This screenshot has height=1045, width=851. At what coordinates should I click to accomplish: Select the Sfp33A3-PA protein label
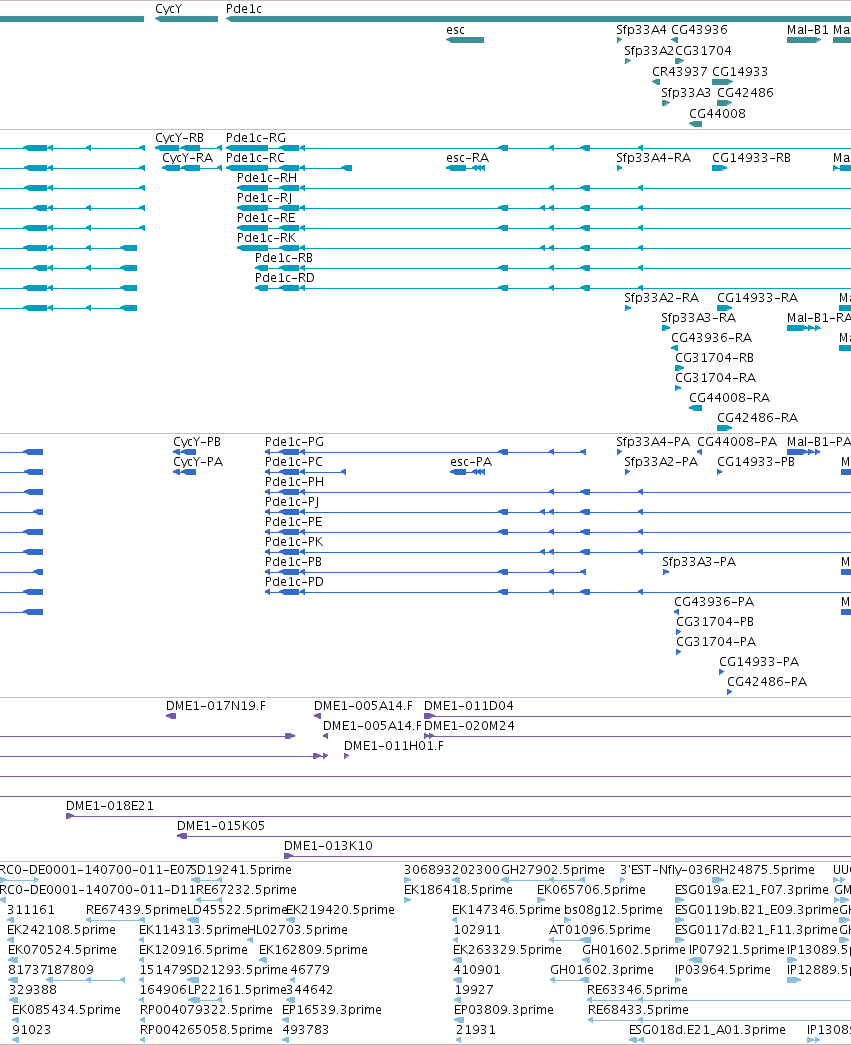[699, 562]
